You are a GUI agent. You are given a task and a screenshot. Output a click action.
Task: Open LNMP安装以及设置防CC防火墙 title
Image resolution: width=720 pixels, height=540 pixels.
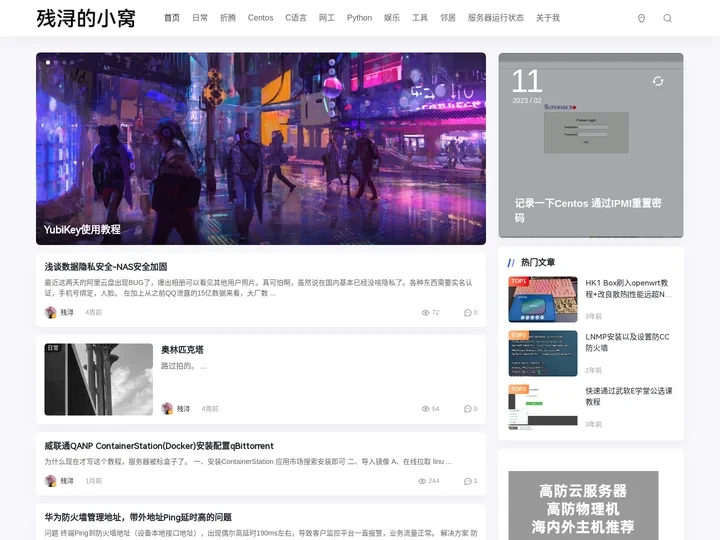(627, 343)
